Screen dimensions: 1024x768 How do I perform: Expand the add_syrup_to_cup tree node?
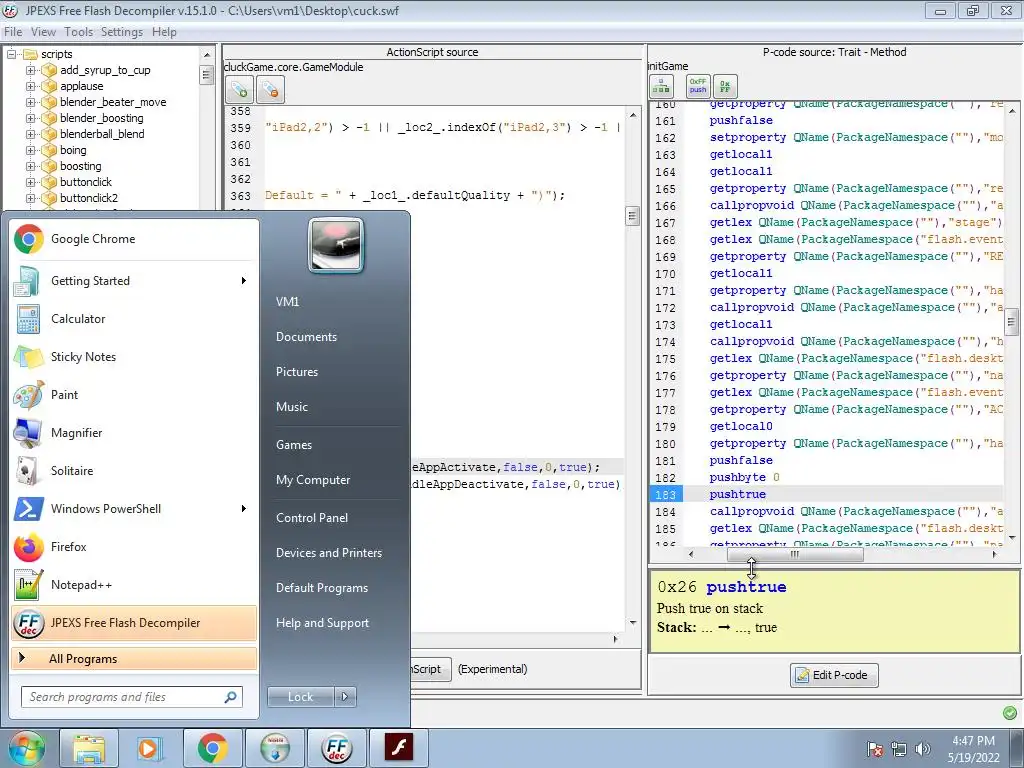30,70
